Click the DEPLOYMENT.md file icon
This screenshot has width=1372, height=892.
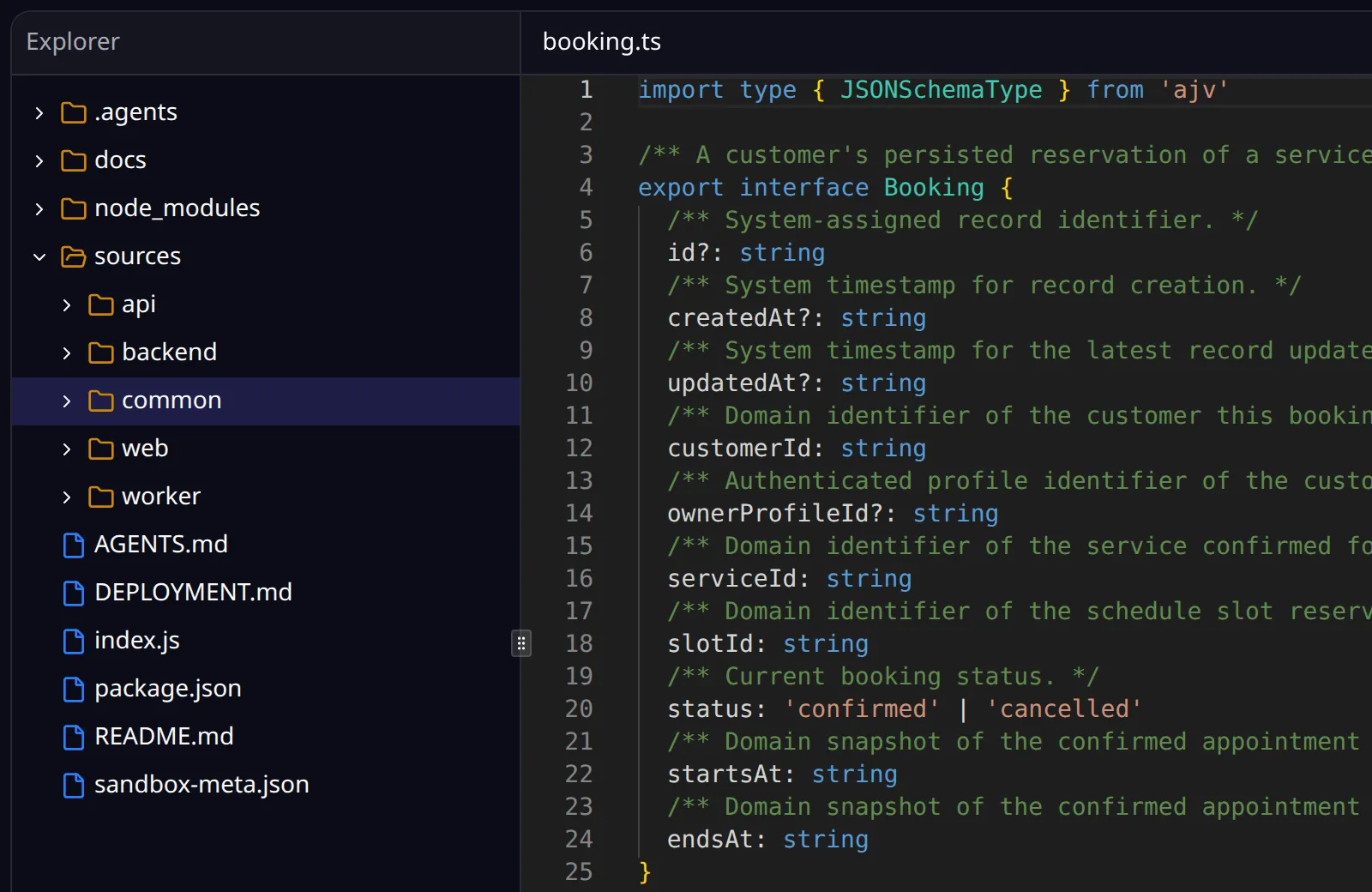pos(74,593)
